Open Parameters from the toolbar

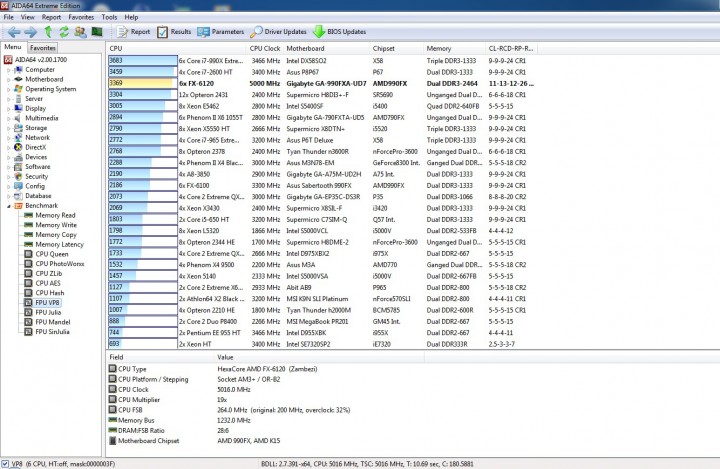coord(220,32)
